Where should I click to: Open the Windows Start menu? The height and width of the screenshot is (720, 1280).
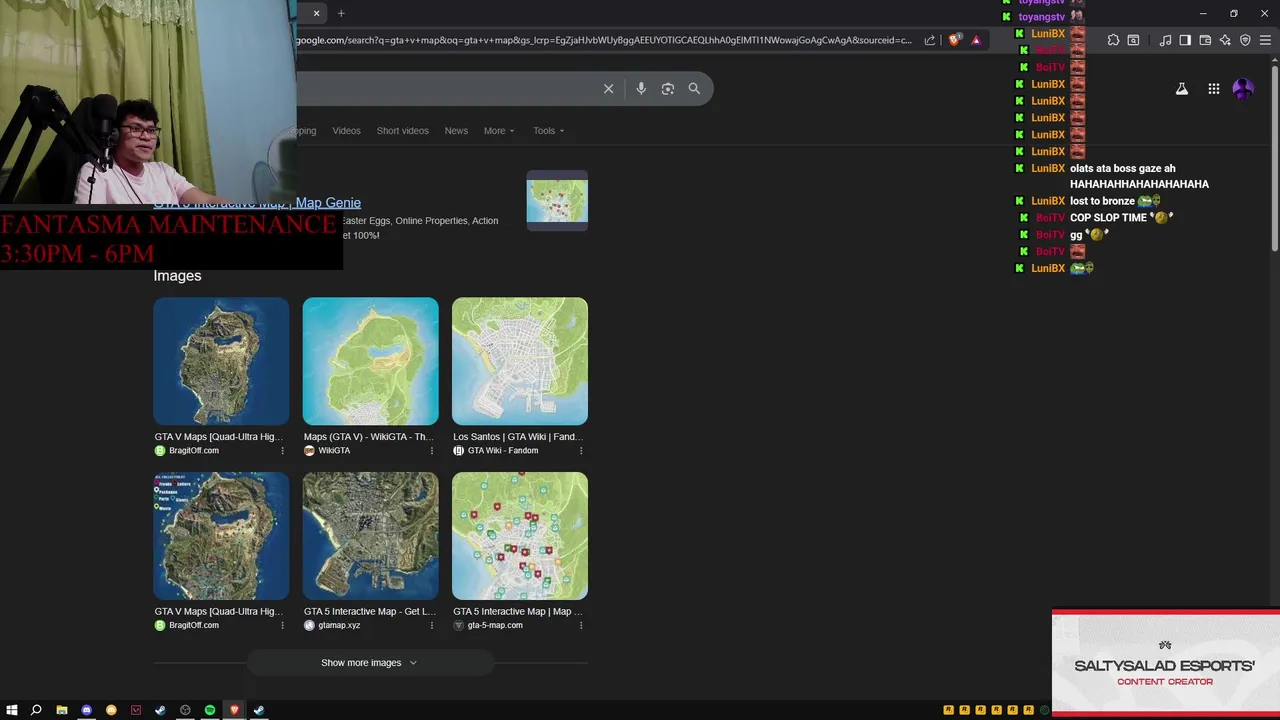(x=12, y=710)
